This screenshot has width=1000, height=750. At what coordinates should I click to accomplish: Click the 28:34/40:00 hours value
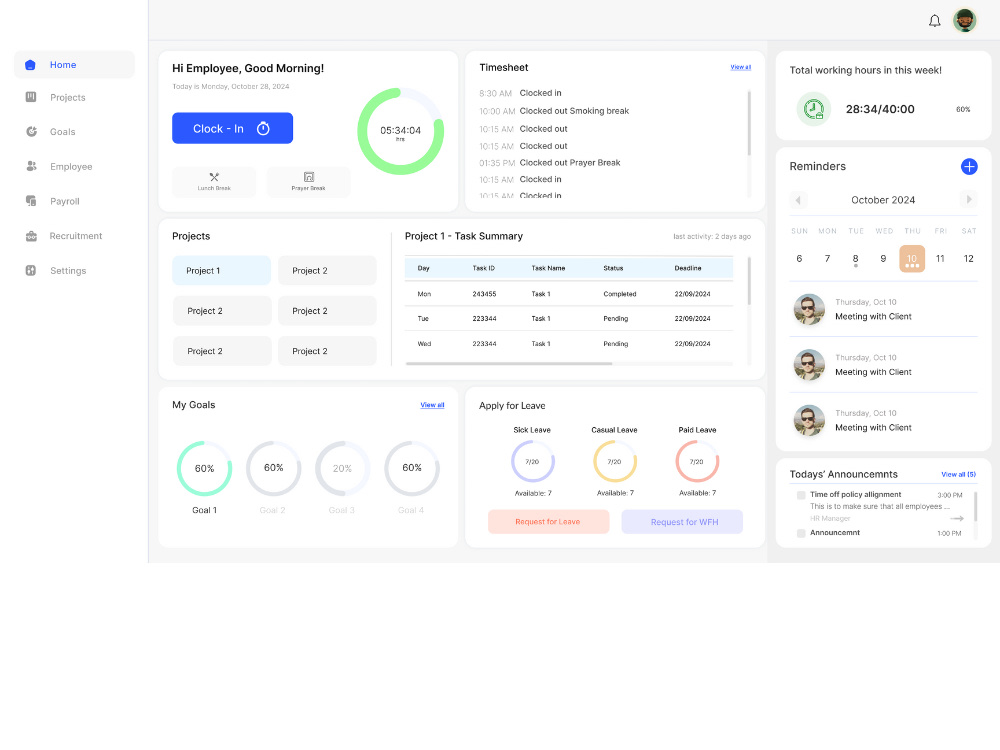(x=880, y=109)
